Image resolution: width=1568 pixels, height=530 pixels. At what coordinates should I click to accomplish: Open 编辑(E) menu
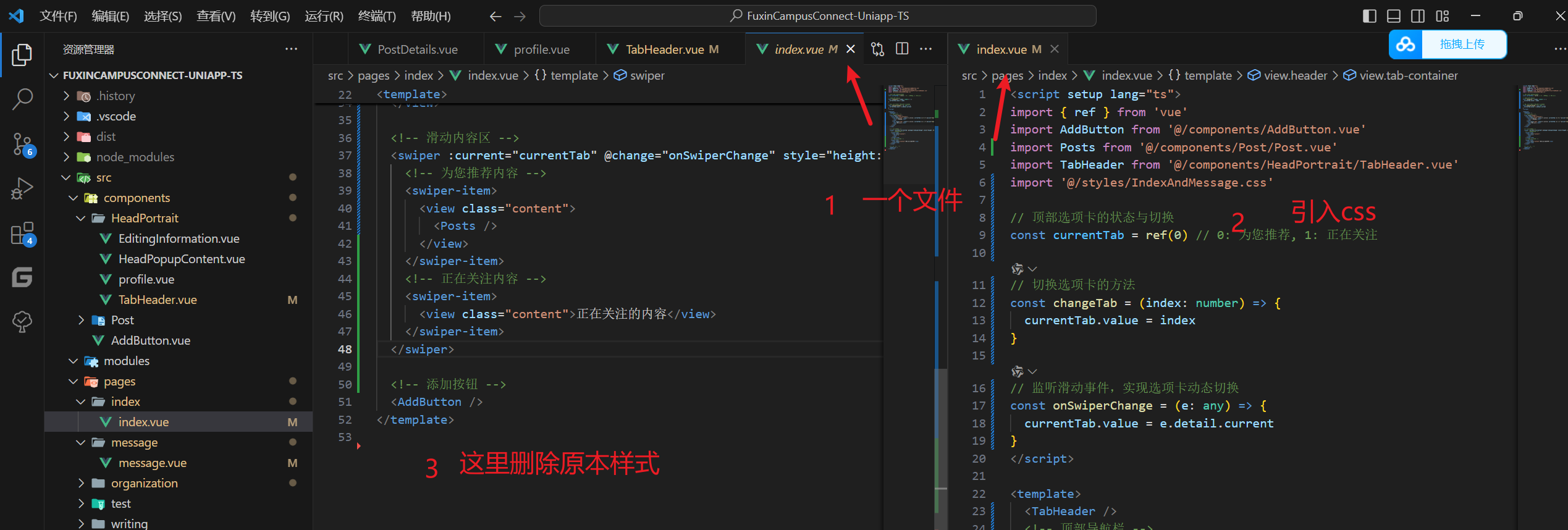(x=111, y=16)
